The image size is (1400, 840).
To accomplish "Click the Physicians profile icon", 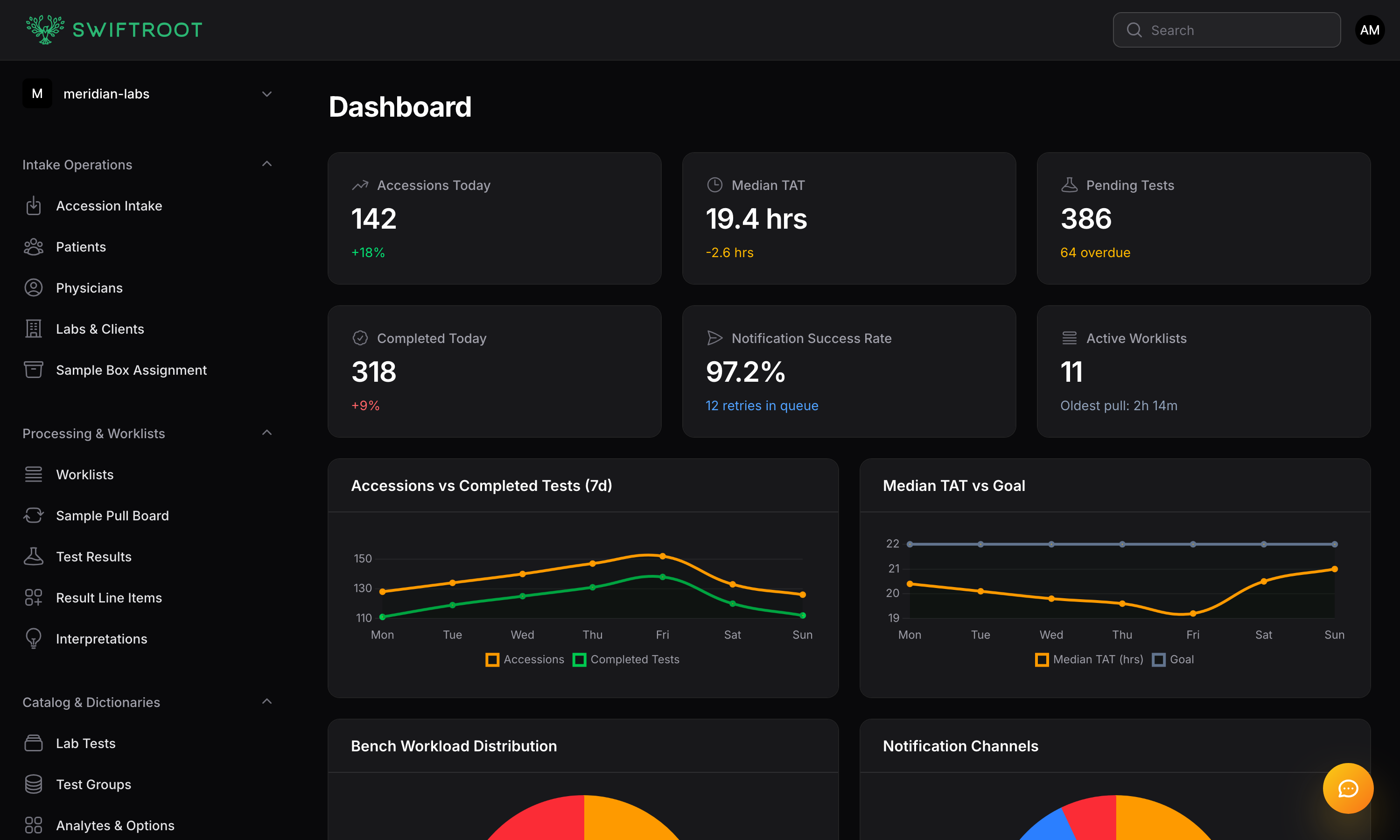I will 34,287.
